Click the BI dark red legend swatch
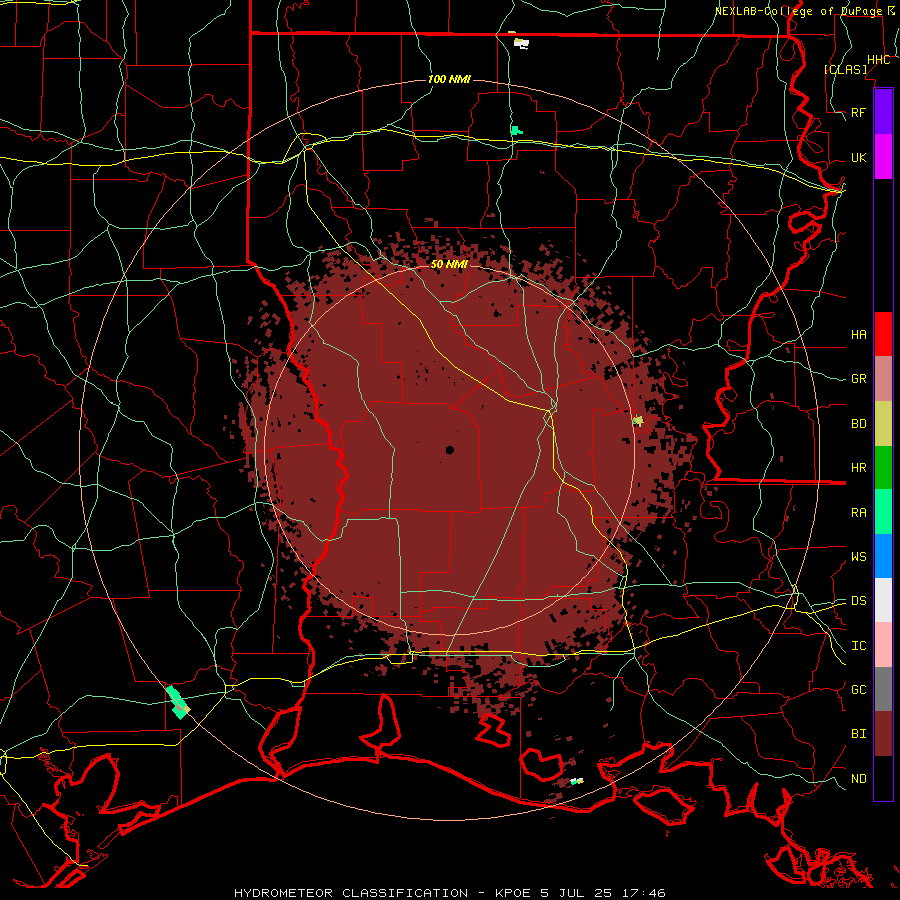Viewport: 900px width, 900px height. [x=883, y=734]
